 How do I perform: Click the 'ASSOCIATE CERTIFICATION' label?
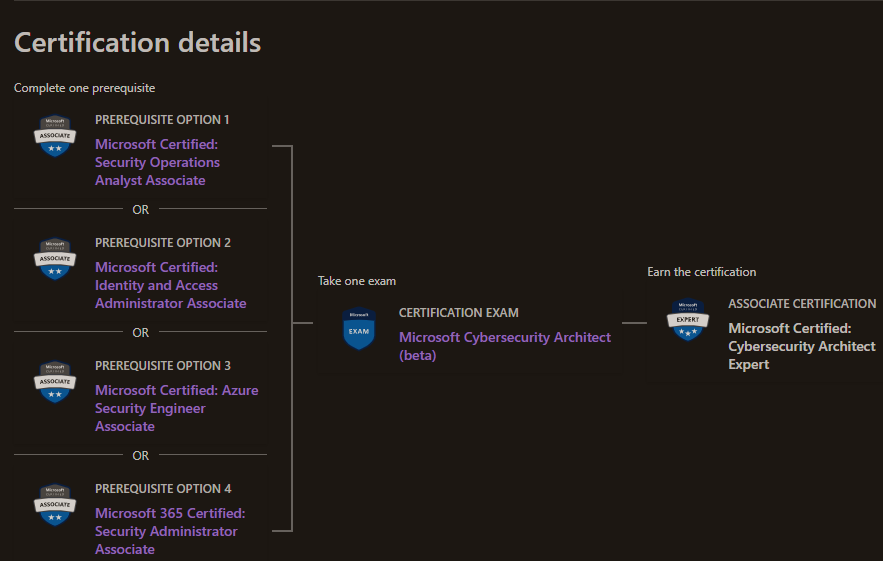(802, 304)
